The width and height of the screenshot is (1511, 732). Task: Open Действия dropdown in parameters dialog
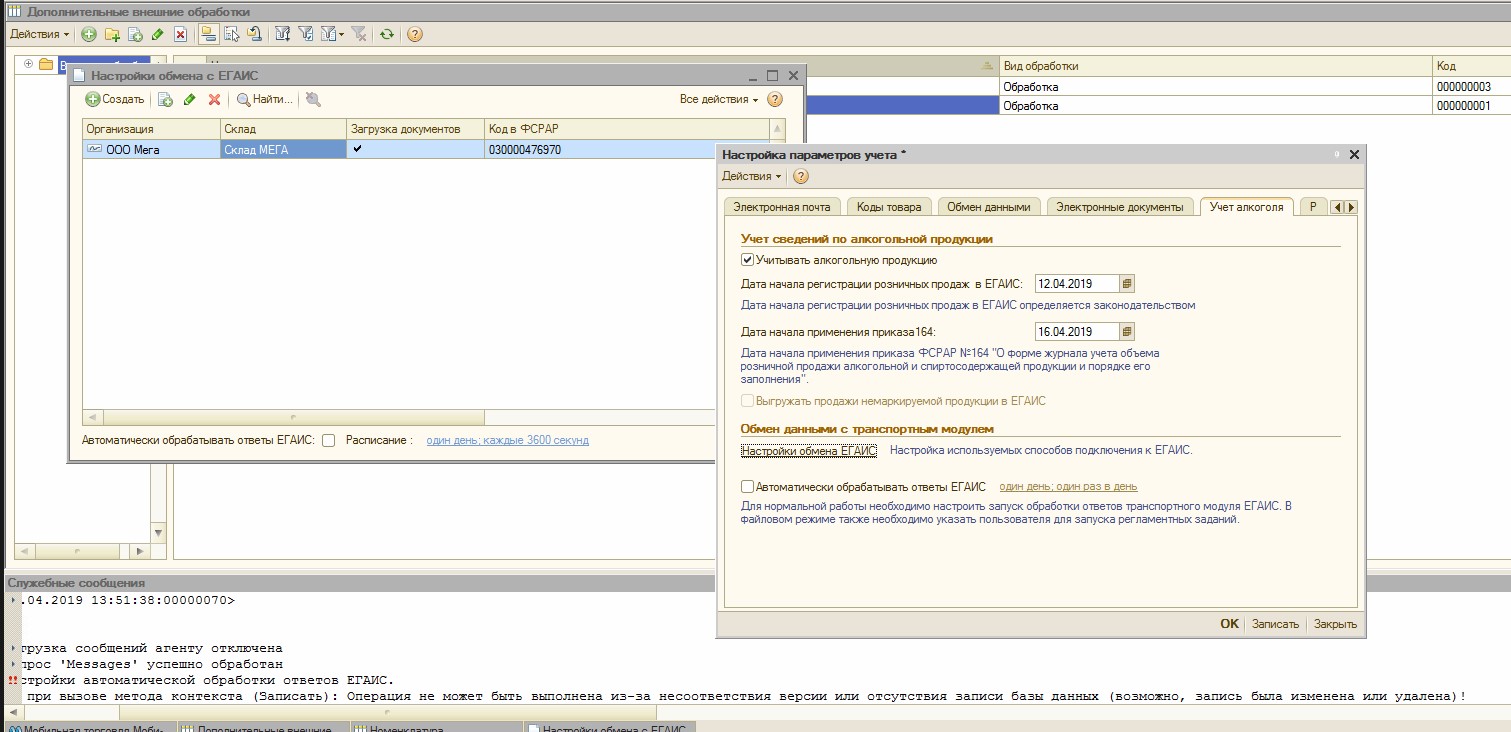751,176
